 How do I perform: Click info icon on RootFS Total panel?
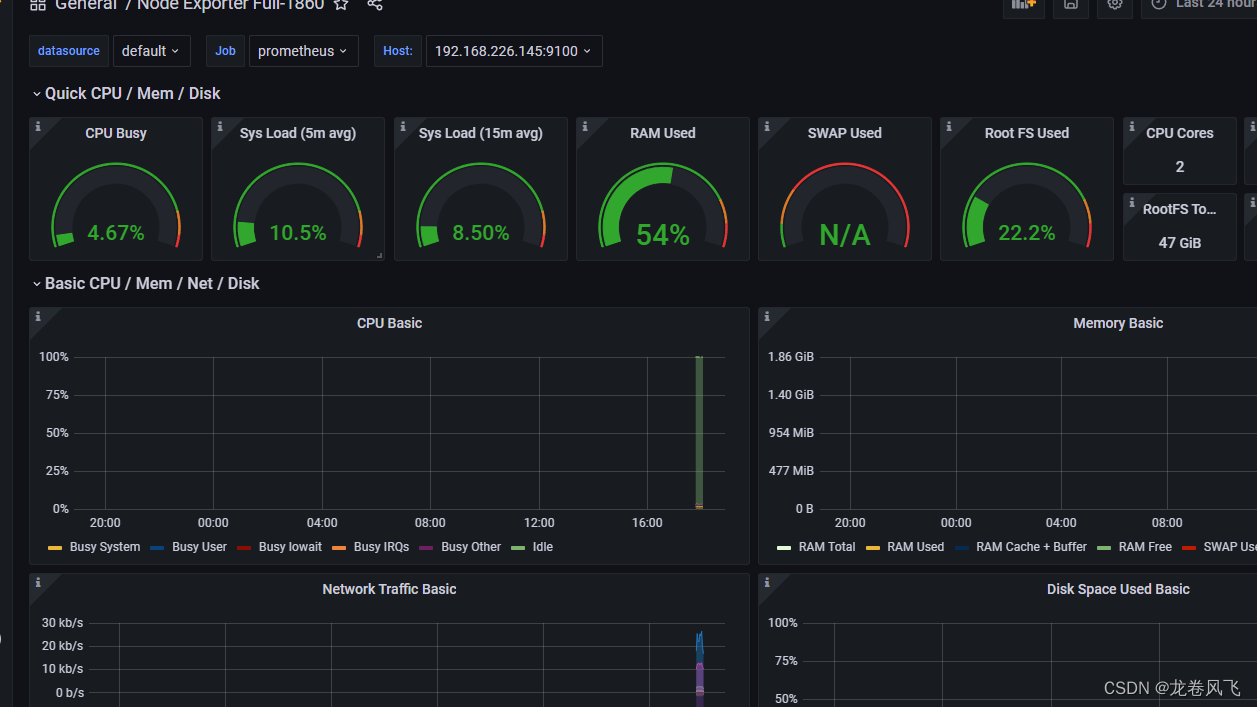point(1132,203)
